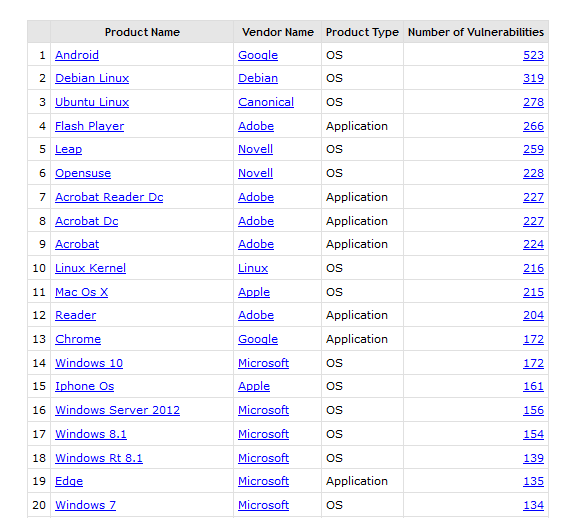The width and height of the screenshot is (575, 518).
Task: Click the Adobe vendor link in row 9
Action: click(x=256, y=244)
